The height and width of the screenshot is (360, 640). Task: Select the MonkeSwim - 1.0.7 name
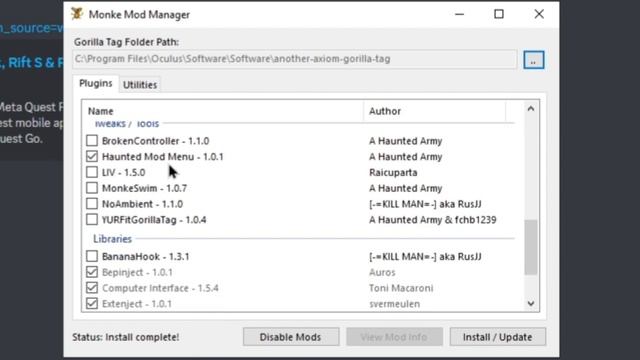(x=144, y=188)
